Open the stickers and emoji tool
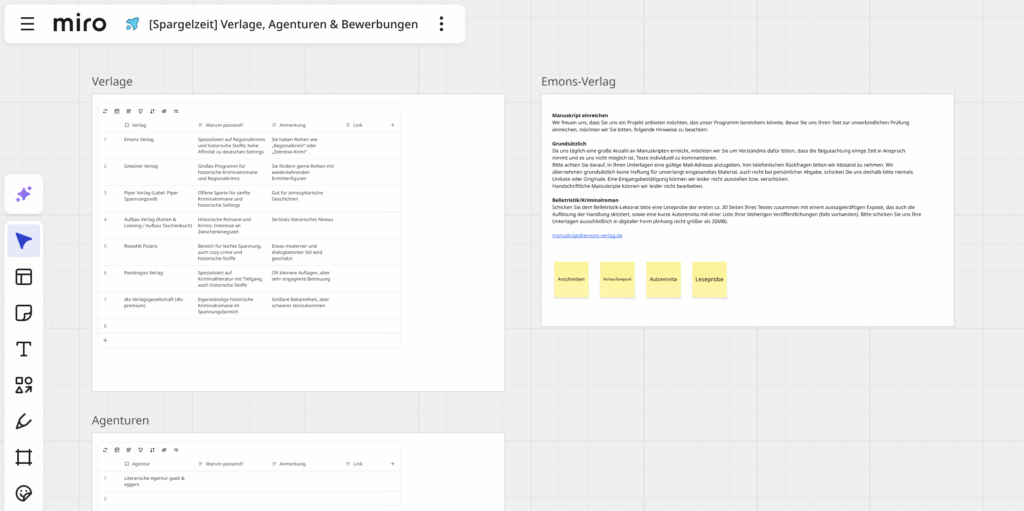The width and height of the screenshot is (1024, 511). click(24, 493)
